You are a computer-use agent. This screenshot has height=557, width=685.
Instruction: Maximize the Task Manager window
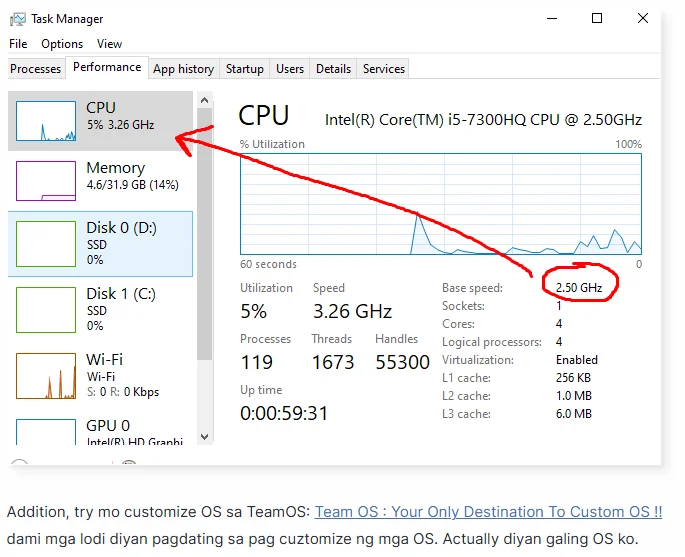(597, 18)
